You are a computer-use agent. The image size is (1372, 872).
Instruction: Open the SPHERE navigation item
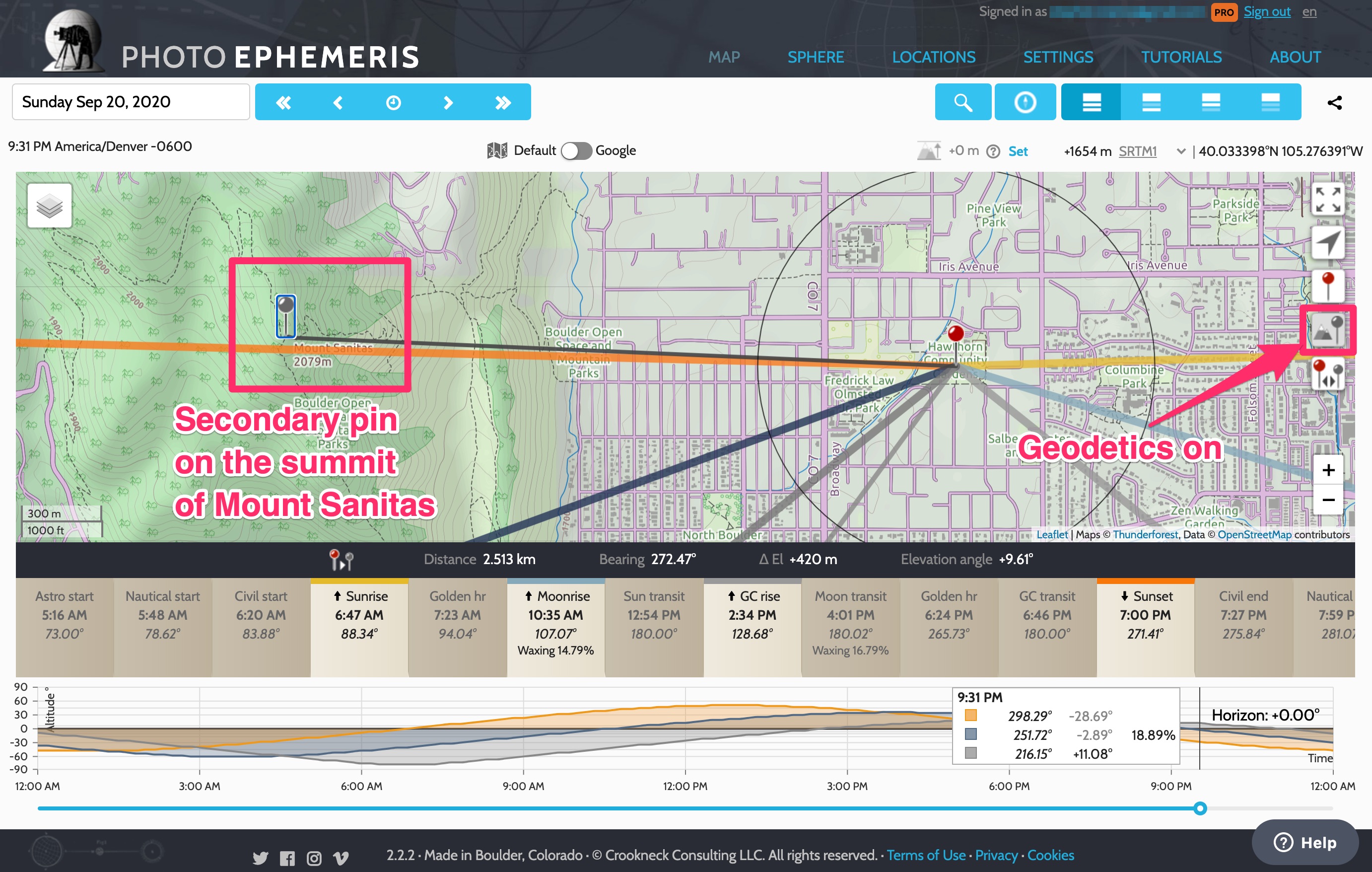click(816, 57)
